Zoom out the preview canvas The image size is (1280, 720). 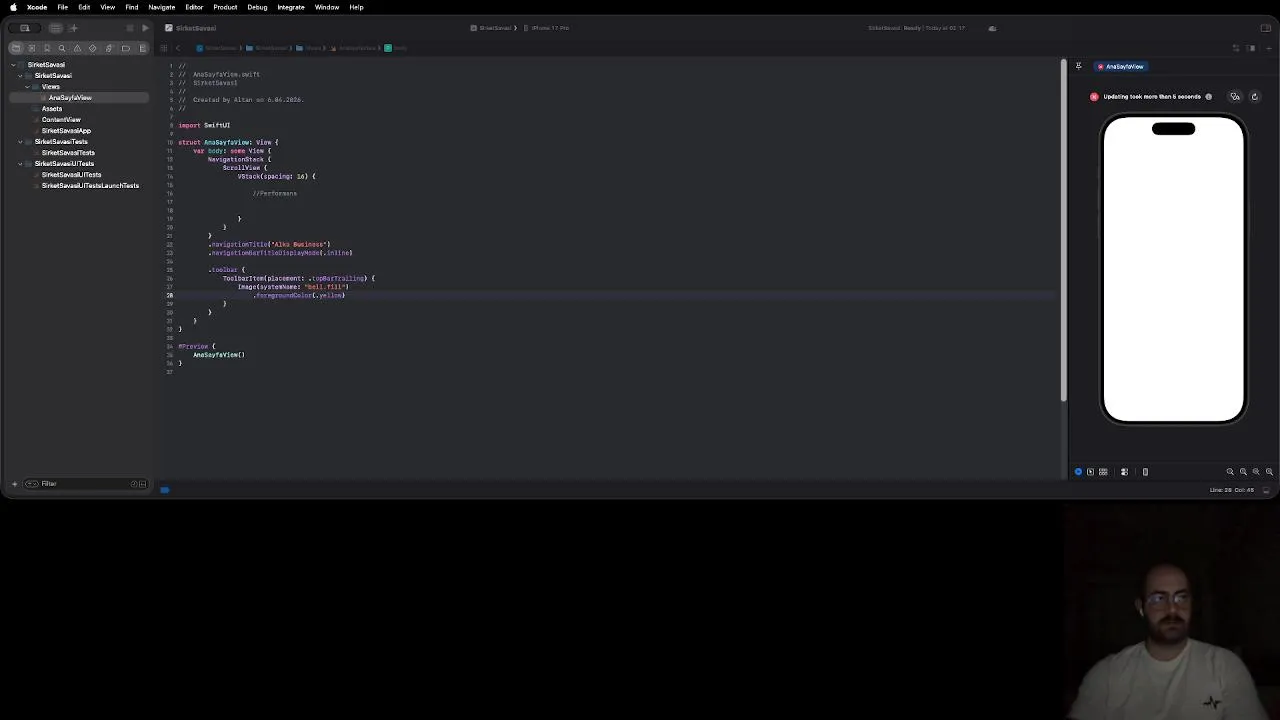[1230, 472]
